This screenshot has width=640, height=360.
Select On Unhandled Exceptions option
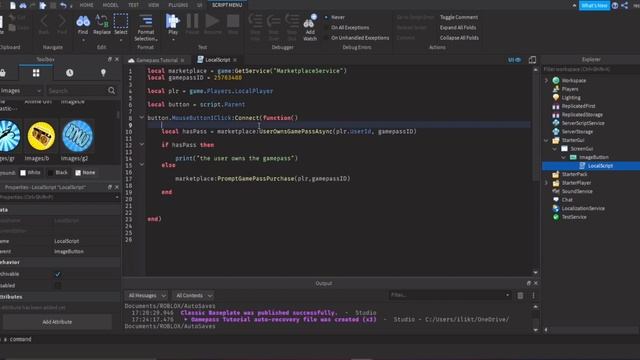pyautogui.click(x=326, y=38)
